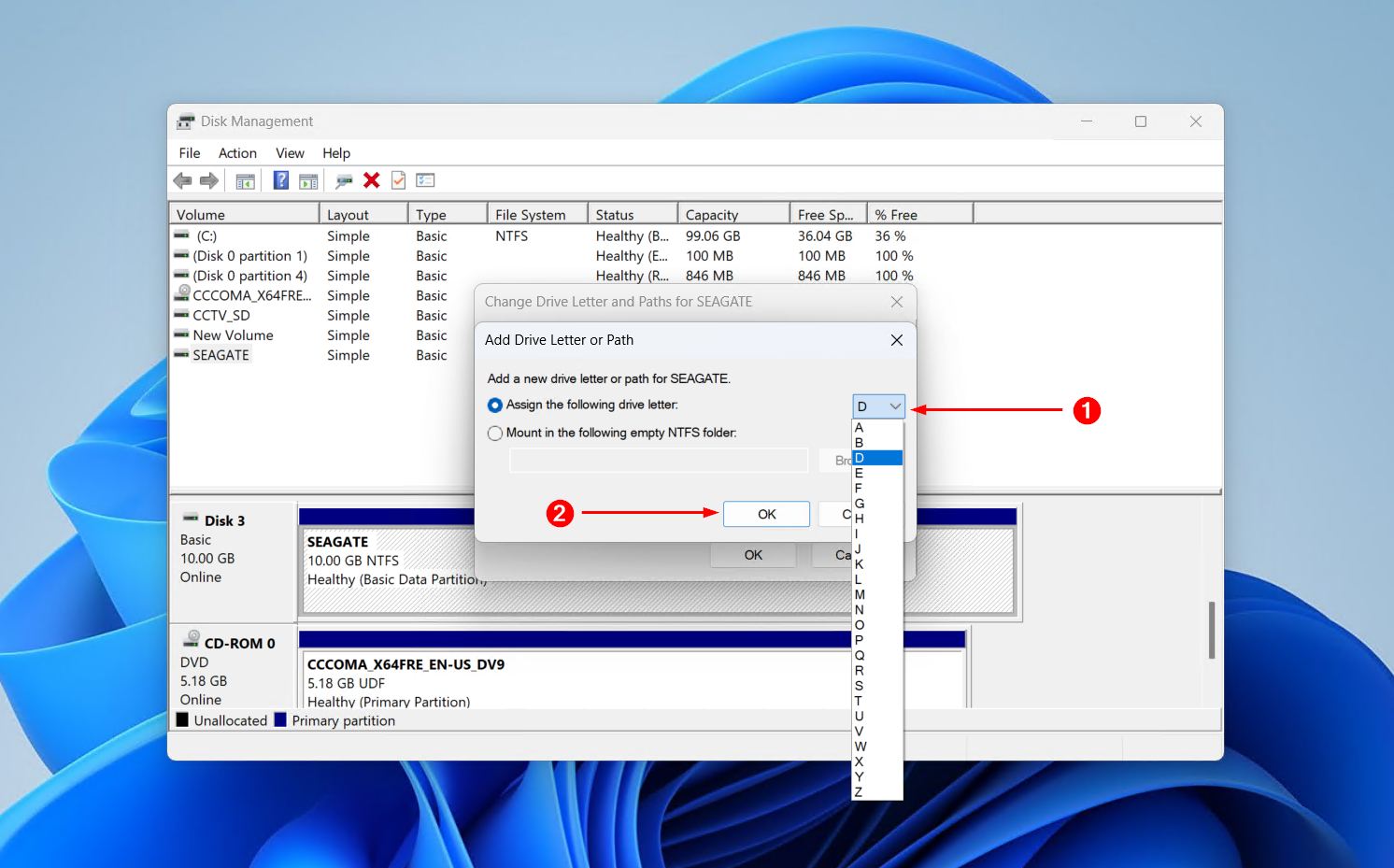Toggle the Show/Hide Console Tree icon
This screenshot has width=1394, height=868.
246,181
